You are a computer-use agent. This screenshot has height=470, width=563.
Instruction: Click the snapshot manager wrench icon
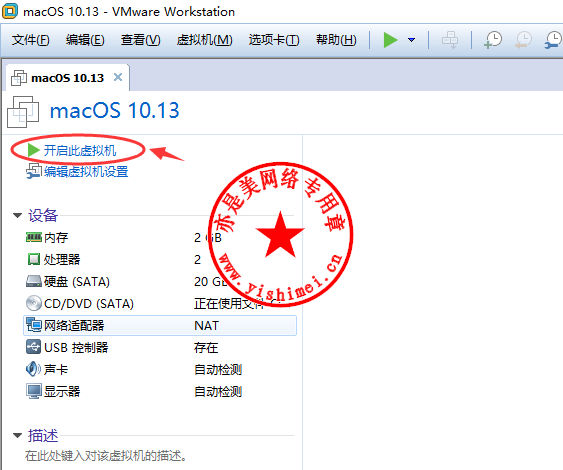click(553, 39)
